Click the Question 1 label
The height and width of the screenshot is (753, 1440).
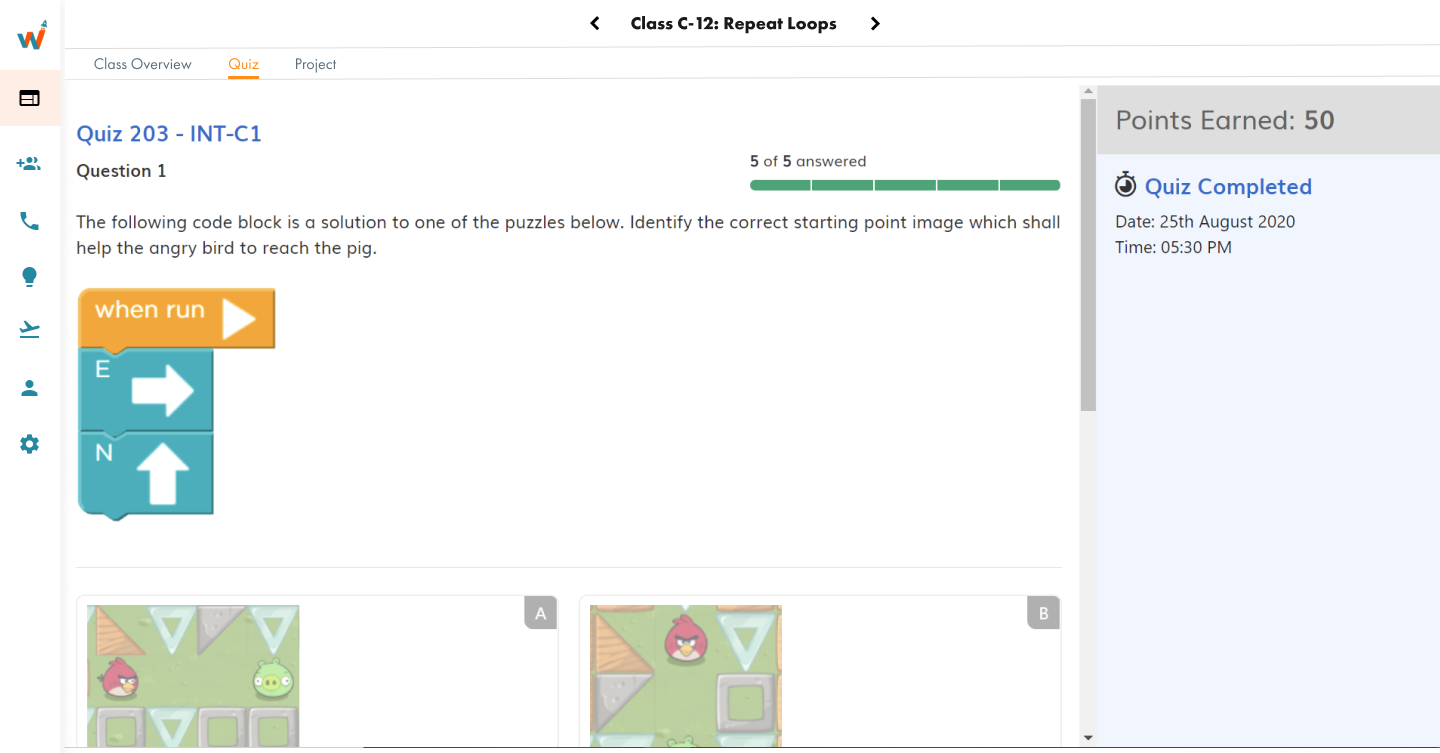121,171
